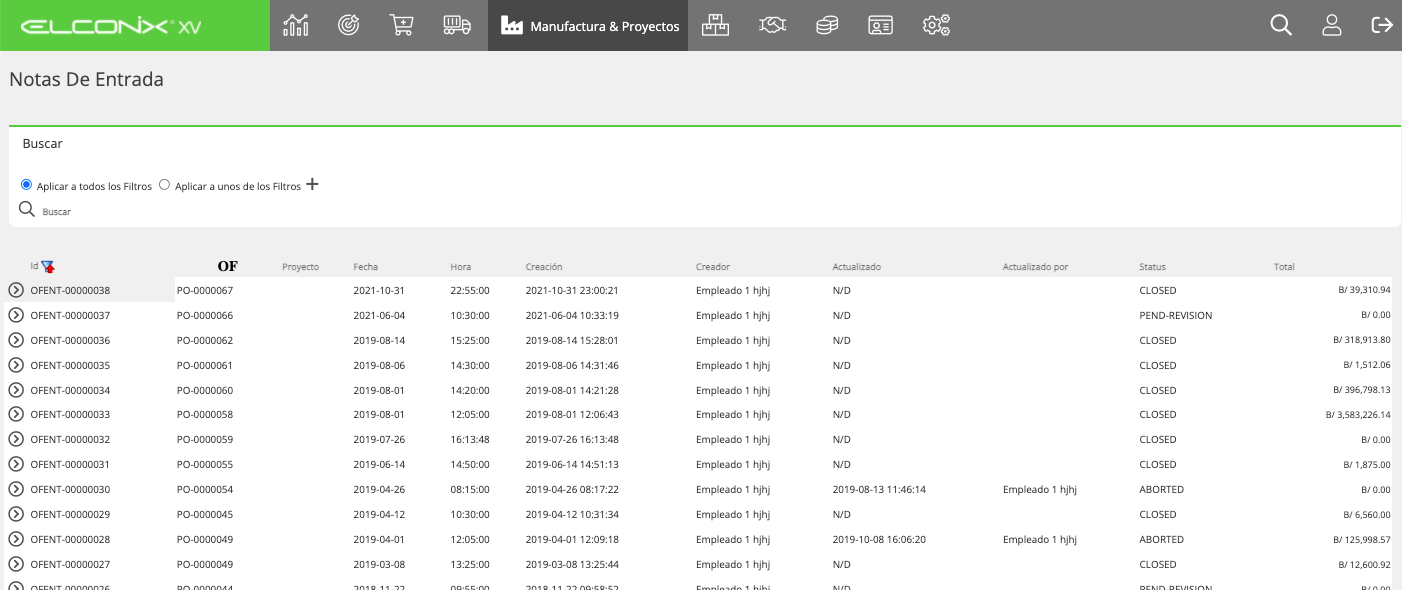Screen dimensions: 1402x590
Task: Expand row OFENT-00000037
Action: coord(16,315)
